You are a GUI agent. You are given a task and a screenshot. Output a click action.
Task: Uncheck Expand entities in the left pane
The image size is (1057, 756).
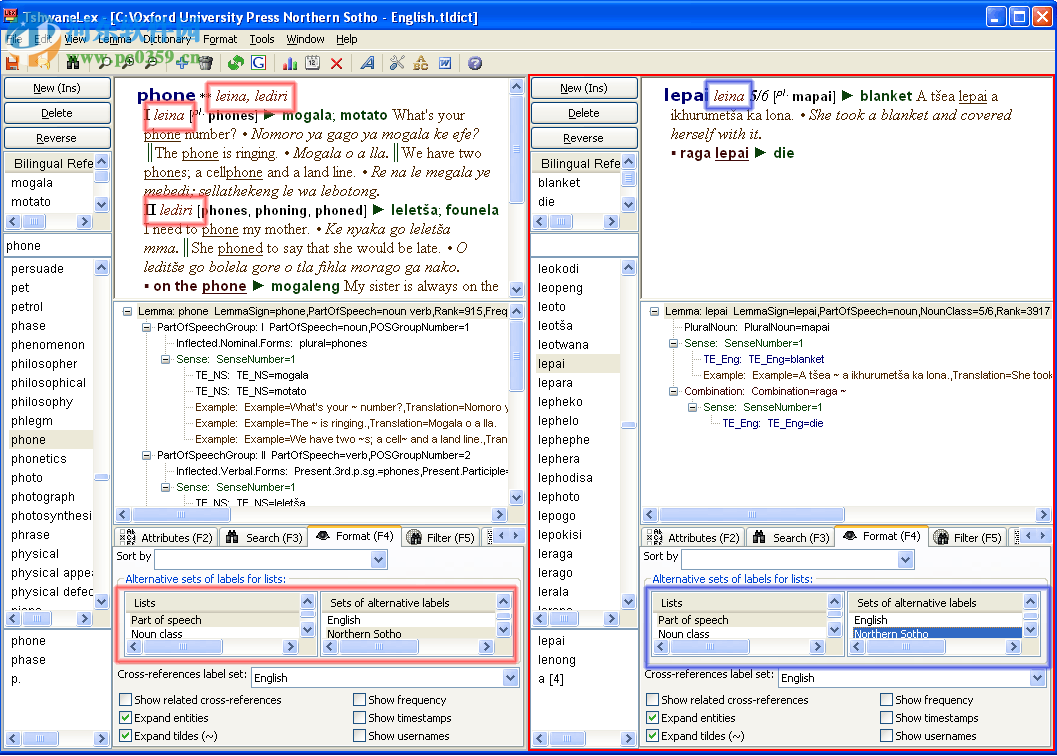click(126, 718)
